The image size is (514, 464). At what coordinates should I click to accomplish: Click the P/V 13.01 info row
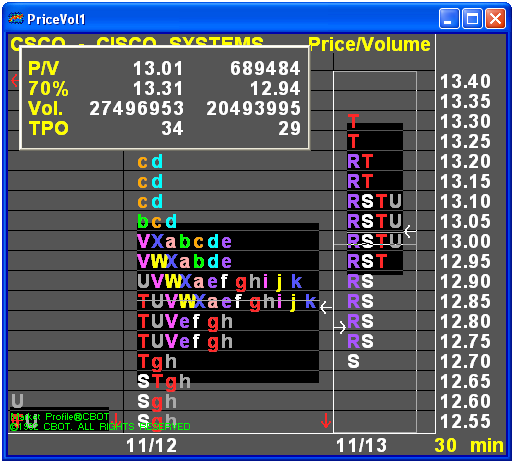click(164, 68)
